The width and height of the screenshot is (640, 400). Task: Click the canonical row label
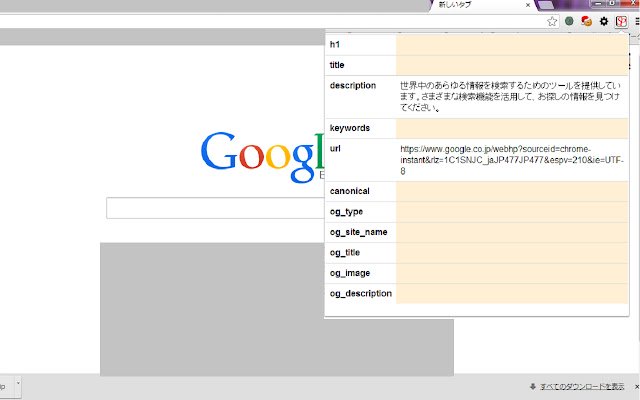350,191
